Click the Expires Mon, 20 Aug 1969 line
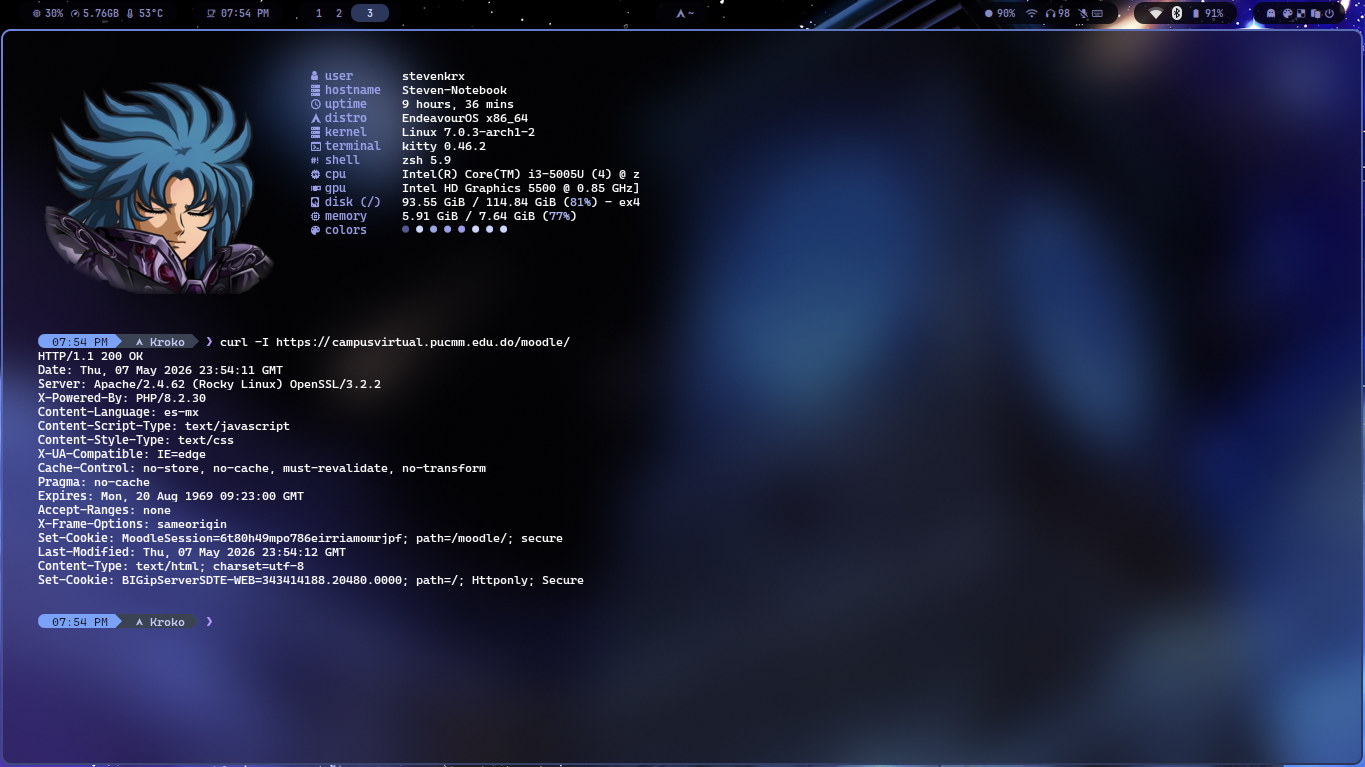Viewport: 1365px width, 767px height. pos(171,496)
